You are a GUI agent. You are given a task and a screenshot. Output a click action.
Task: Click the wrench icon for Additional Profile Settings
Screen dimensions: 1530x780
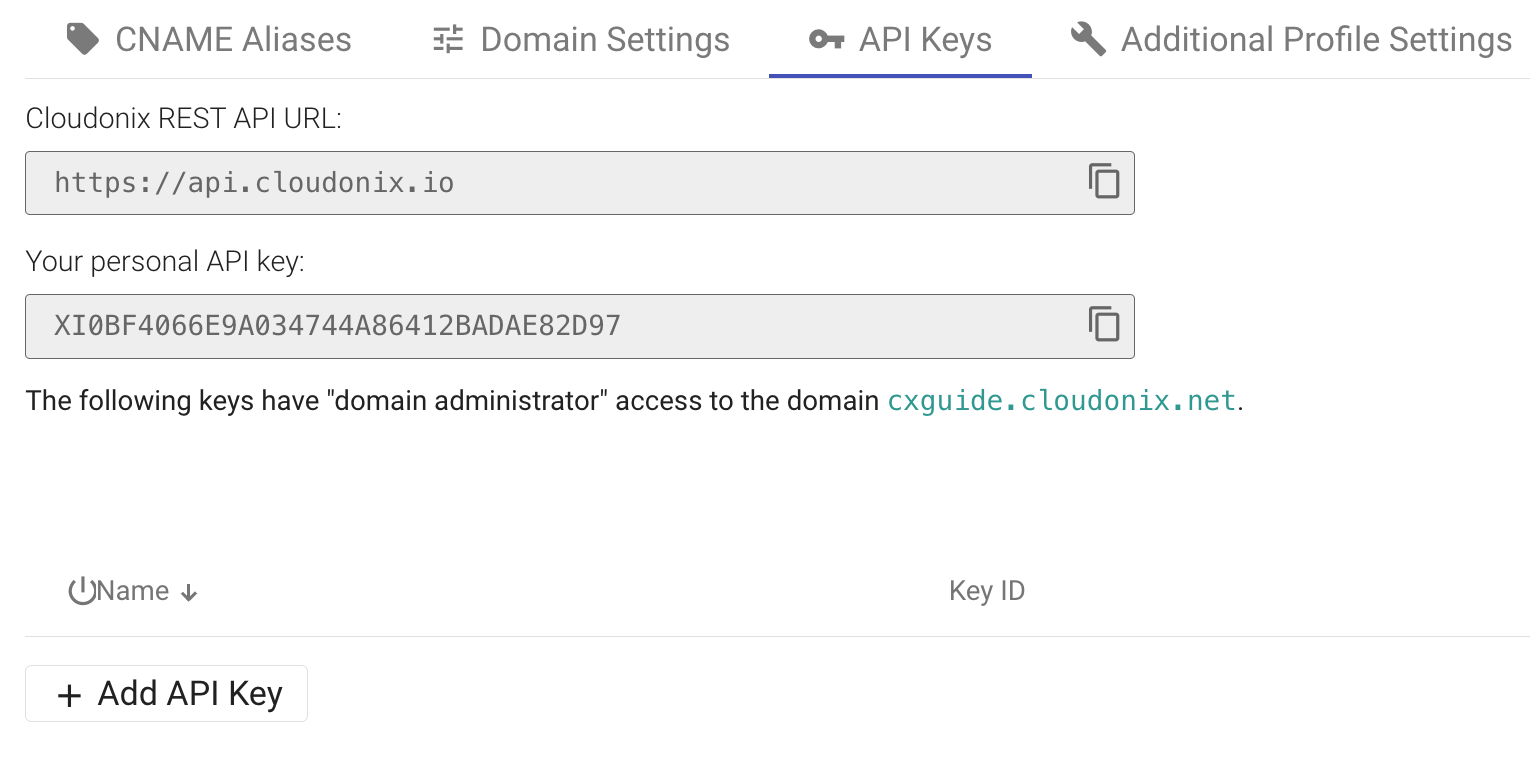(x=1088, y=40)
